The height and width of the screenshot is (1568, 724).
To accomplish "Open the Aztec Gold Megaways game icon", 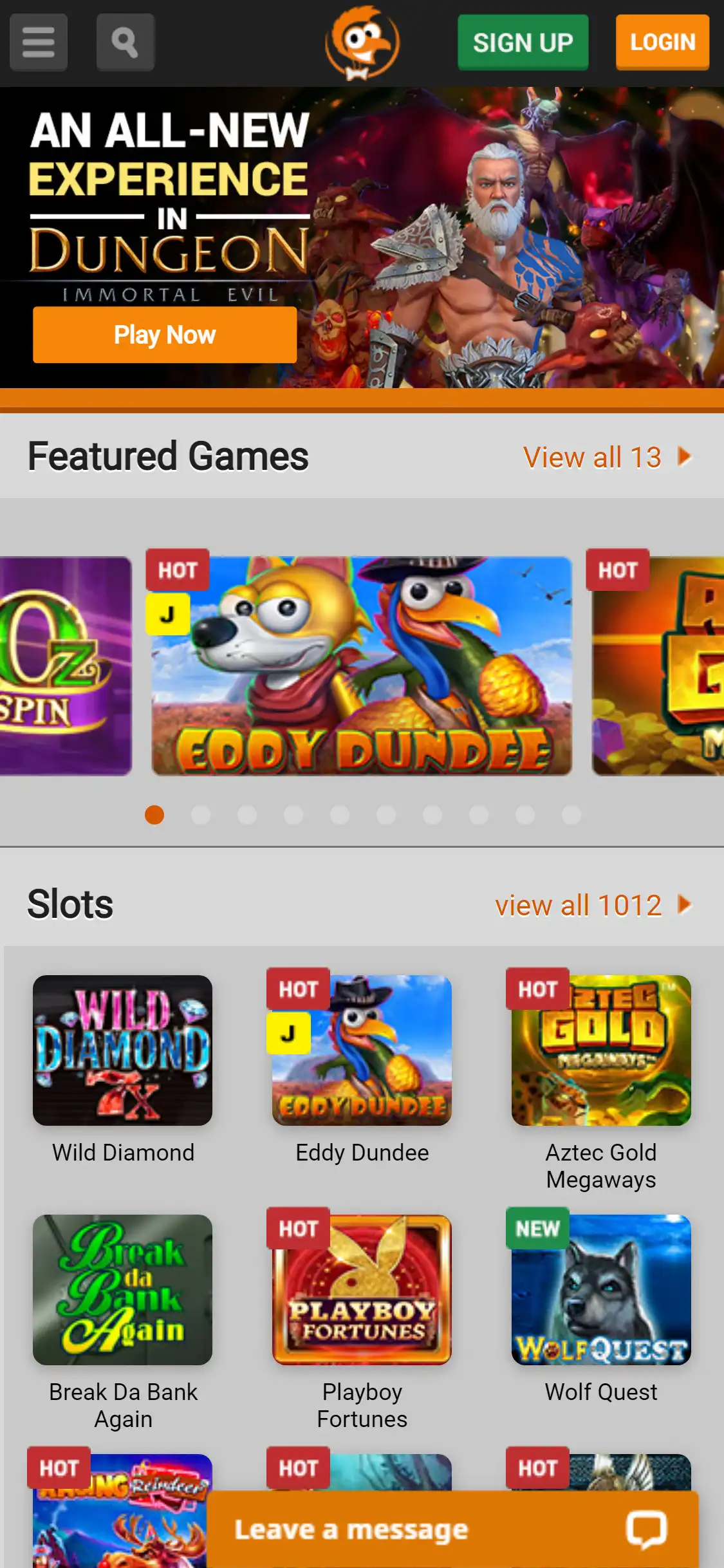I will pyautogui.click(x=601, y=1050).
